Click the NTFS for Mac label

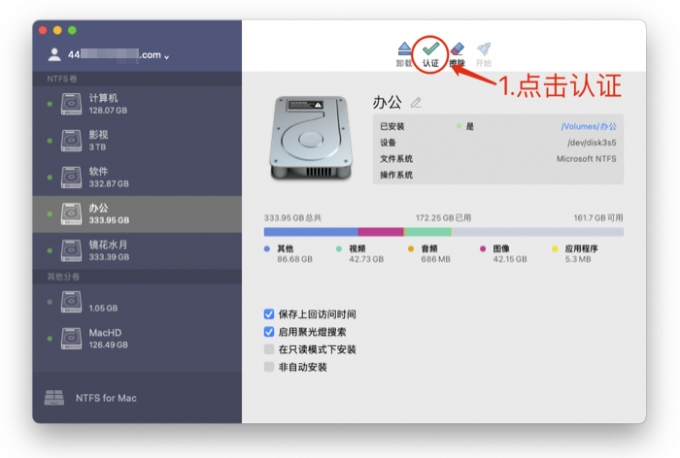[x=106, y=398]
